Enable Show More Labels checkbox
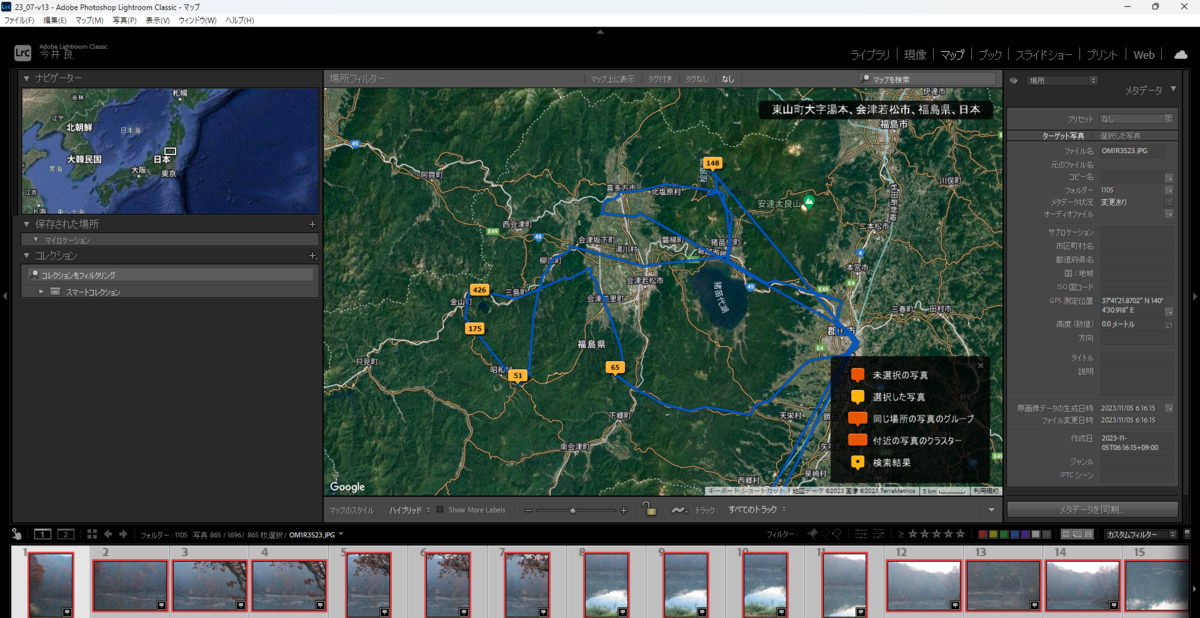The height and width of the screenshot is (618, 1200). [x=440, y=510]
